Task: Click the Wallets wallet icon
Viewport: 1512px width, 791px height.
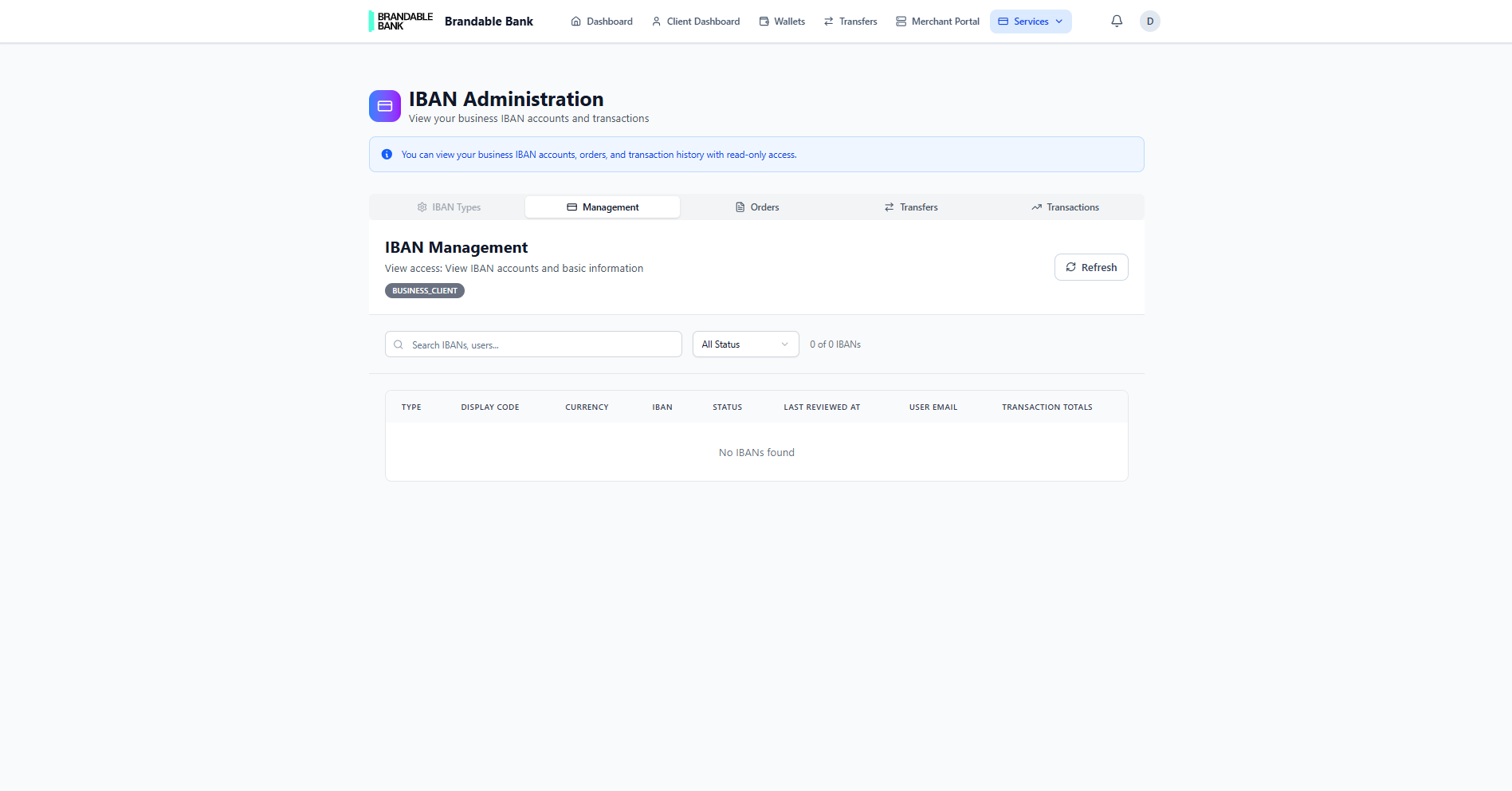Action: (763, 21)
